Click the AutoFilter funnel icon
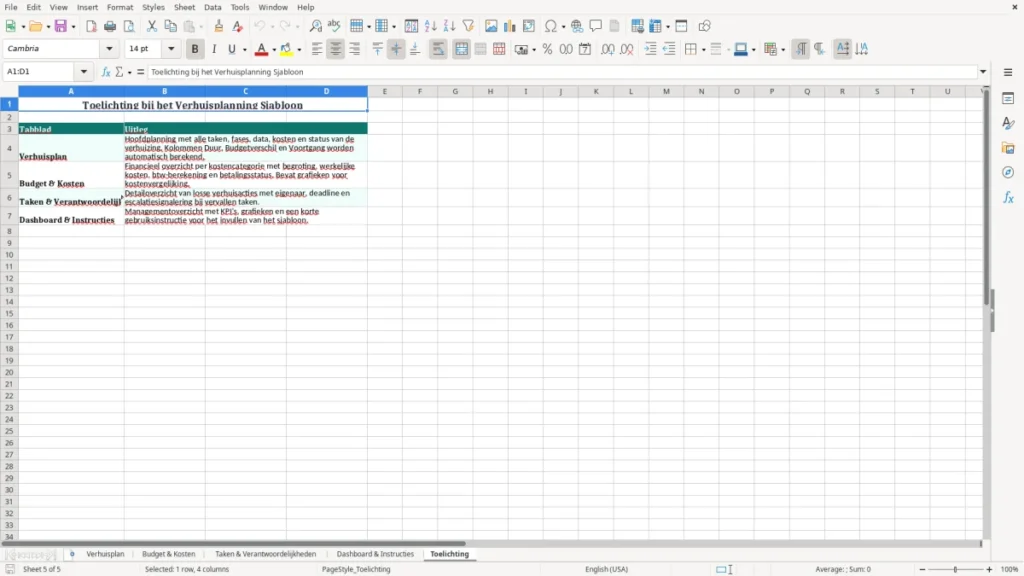 click(x=468, y=26)
